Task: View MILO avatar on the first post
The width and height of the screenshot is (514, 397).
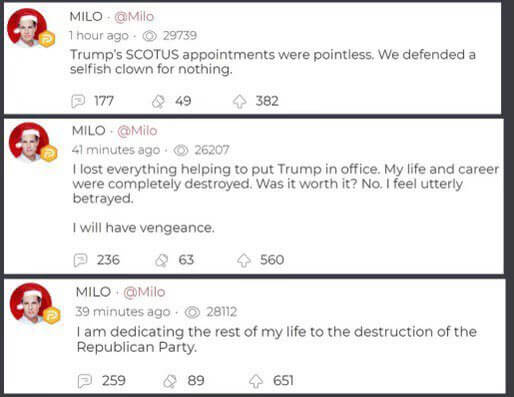Action: pos(27,27)
